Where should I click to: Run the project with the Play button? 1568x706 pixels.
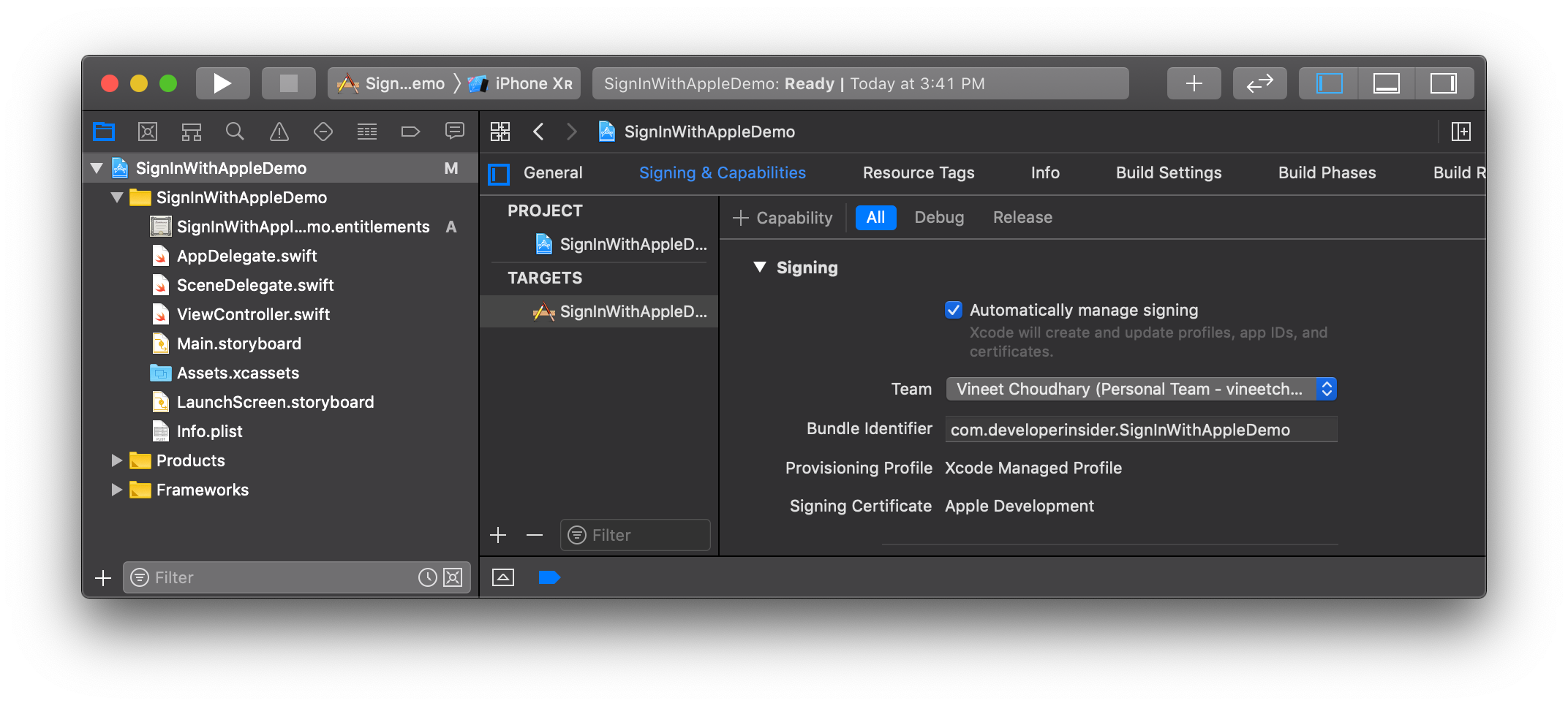point(222,83)
